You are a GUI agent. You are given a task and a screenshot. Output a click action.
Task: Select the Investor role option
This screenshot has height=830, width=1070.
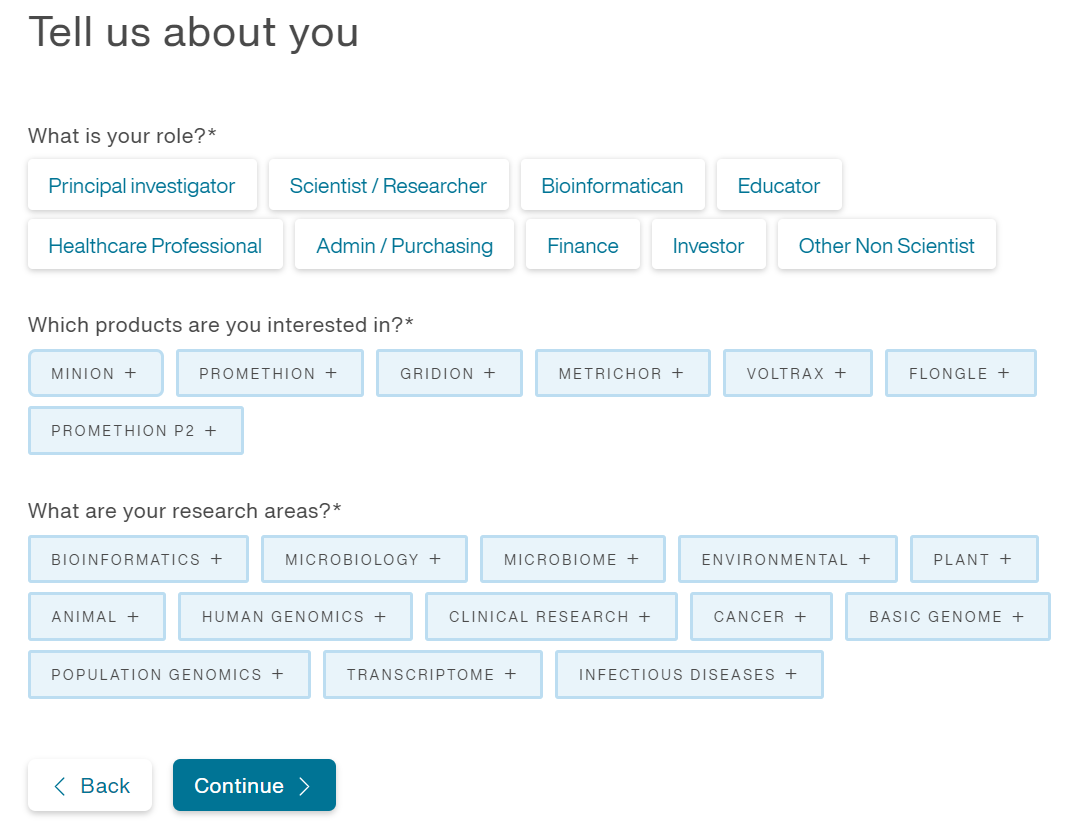coord(708,245)
